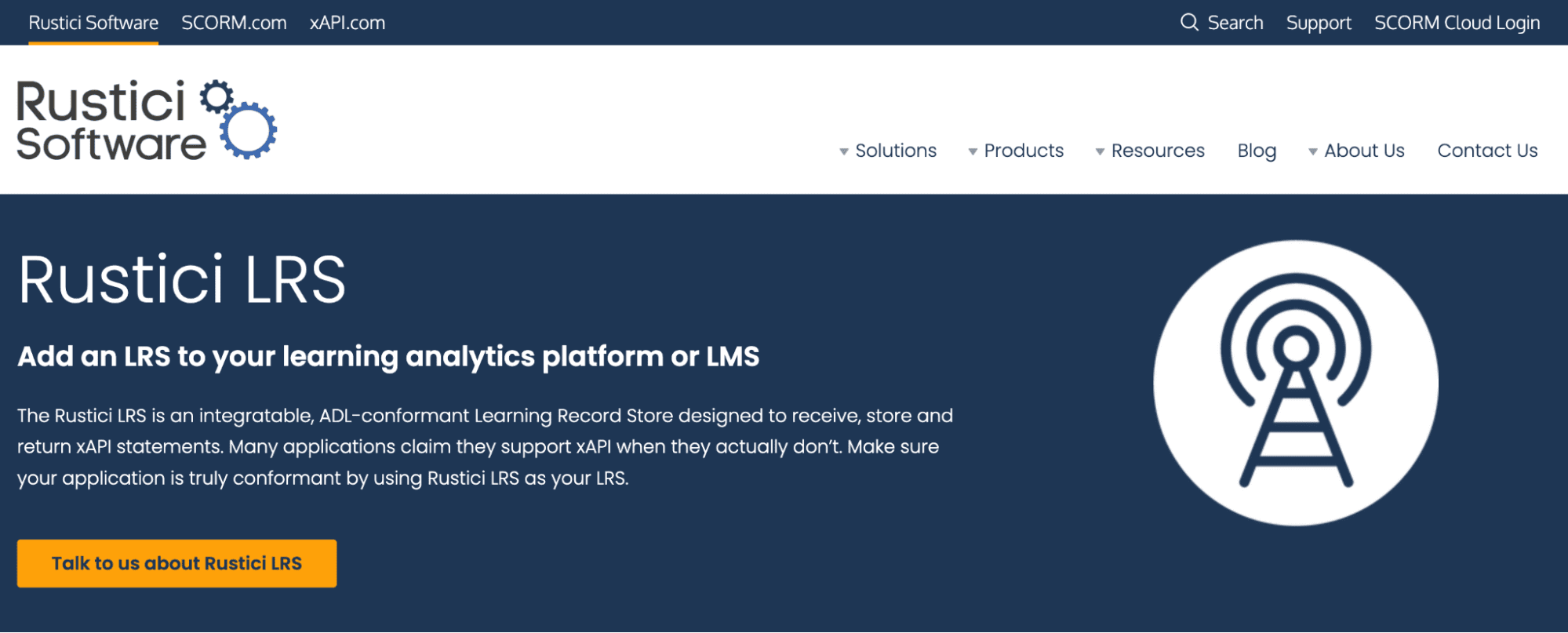Open the Resources menu
The image size is (1568, 633).
1158,151
